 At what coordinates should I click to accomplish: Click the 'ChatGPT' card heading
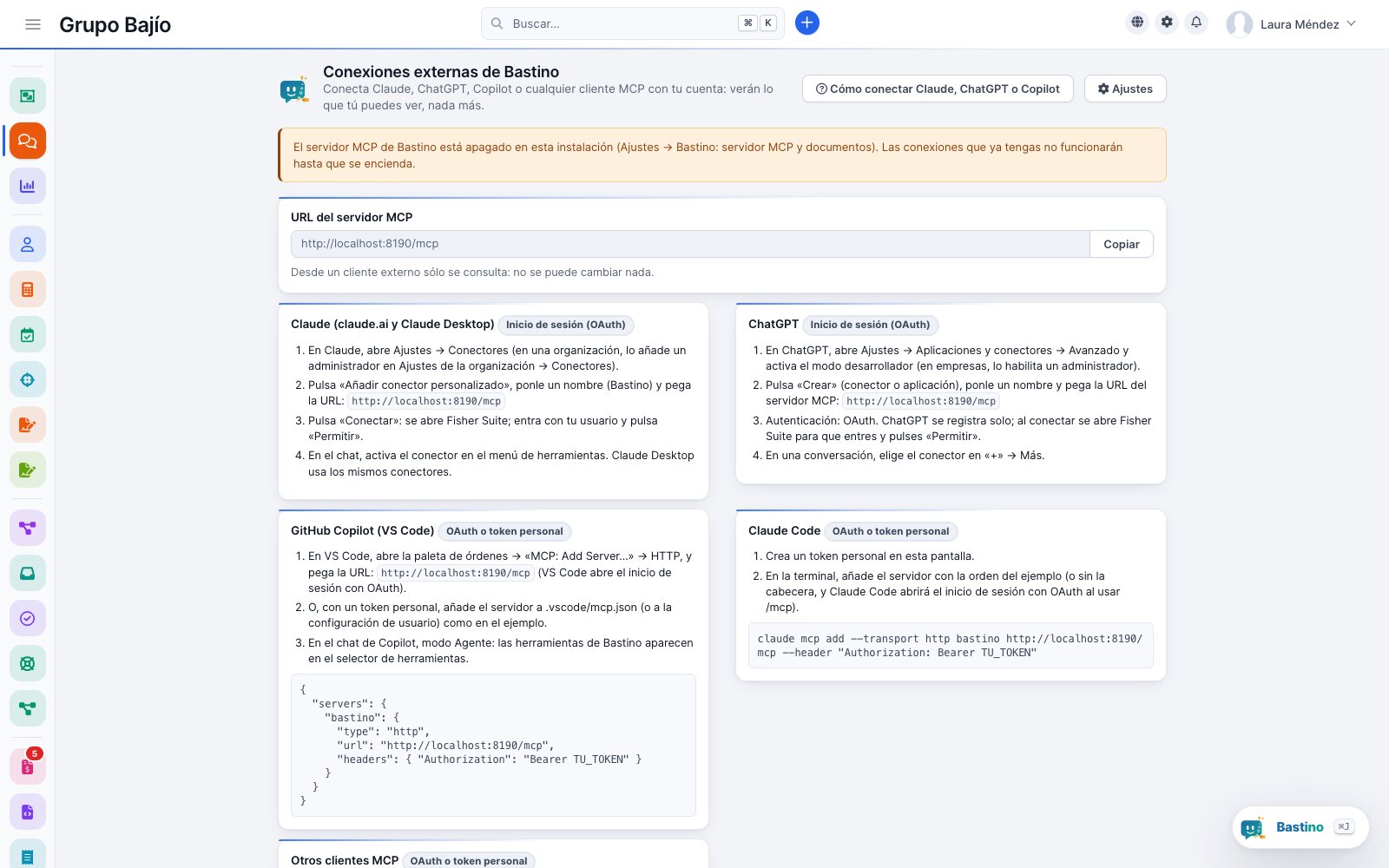coord(773,324)
